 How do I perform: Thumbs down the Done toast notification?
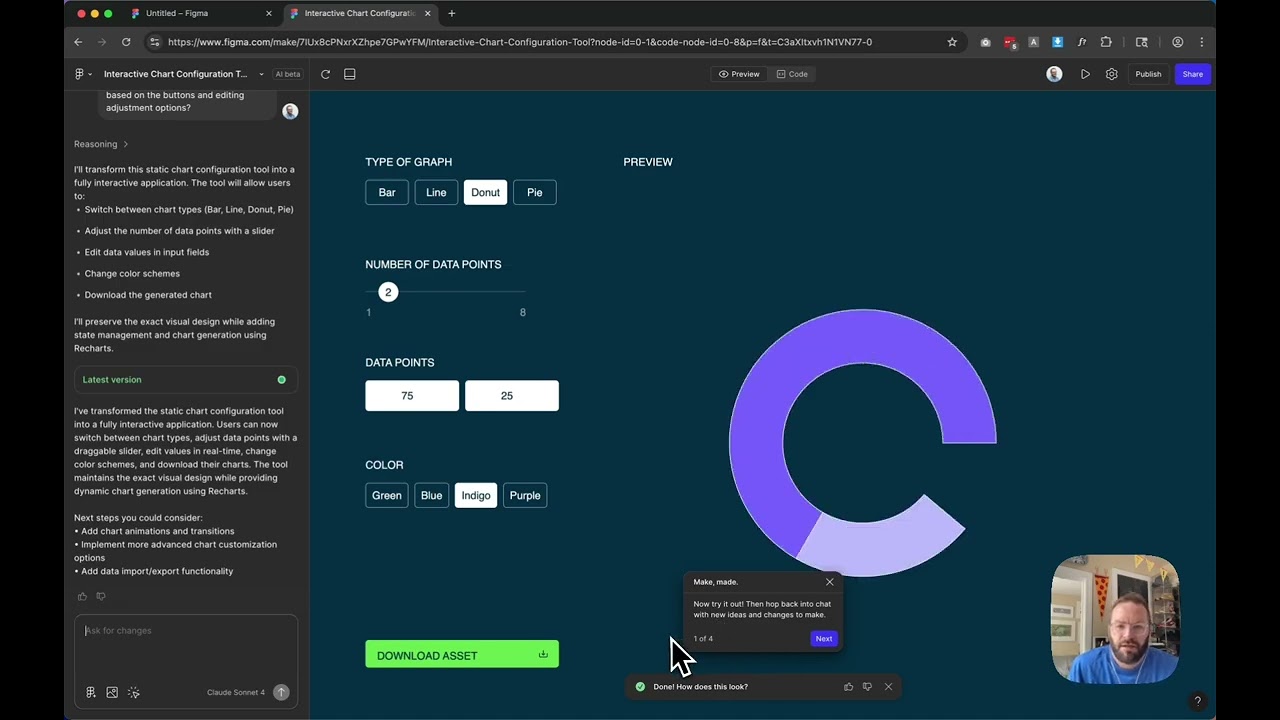(867, 687)
